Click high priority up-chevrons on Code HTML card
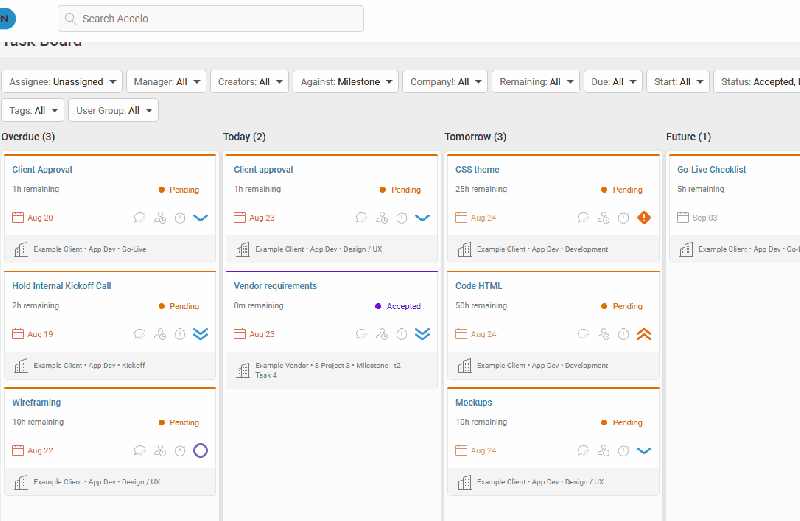Image resolution: width=800 pixels, height=521 pixels. point(644,334)
